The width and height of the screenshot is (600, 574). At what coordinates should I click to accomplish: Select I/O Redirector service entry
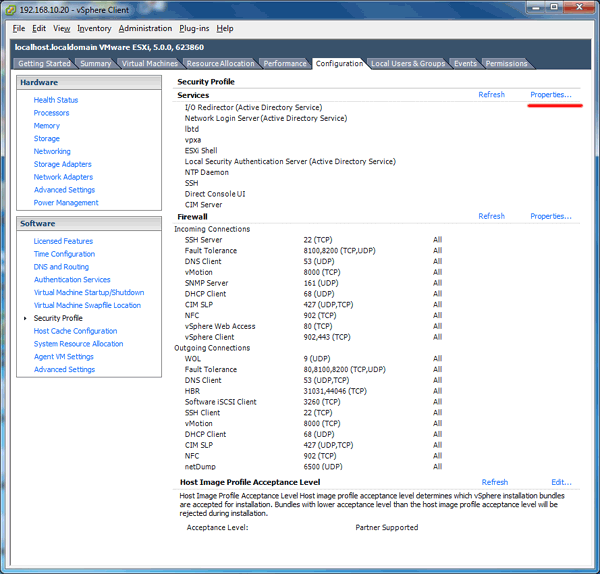click(253, 107)
